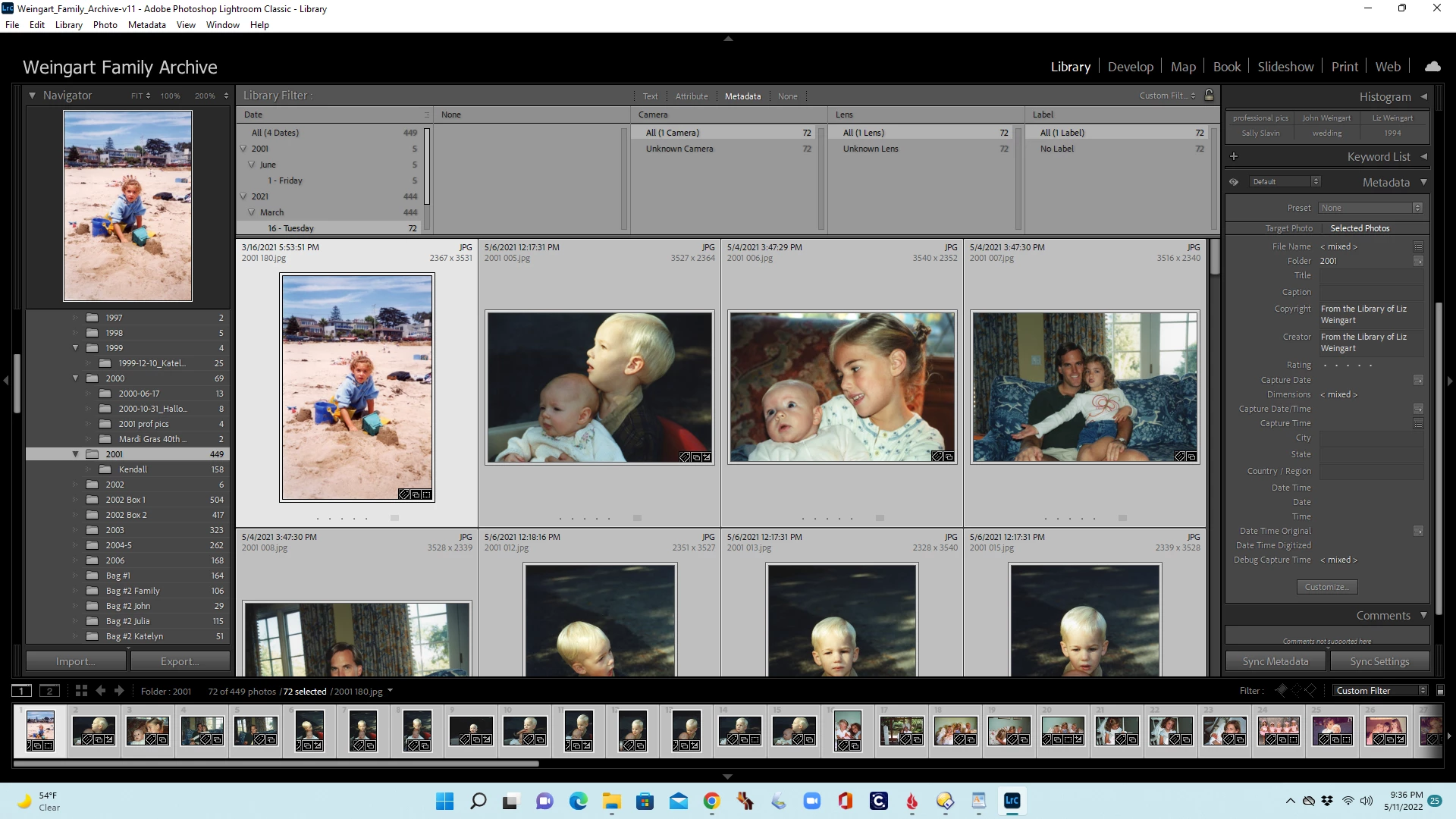
Task: Select the Attribute filter tab
Action: tap(691, 96)
